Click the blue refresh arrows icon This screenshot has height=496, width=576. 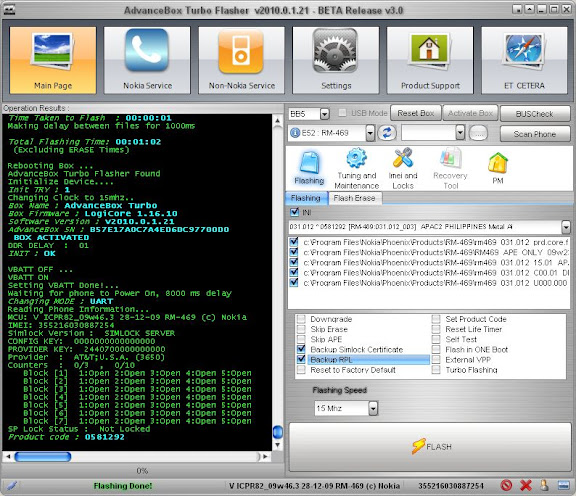(387, 133)
